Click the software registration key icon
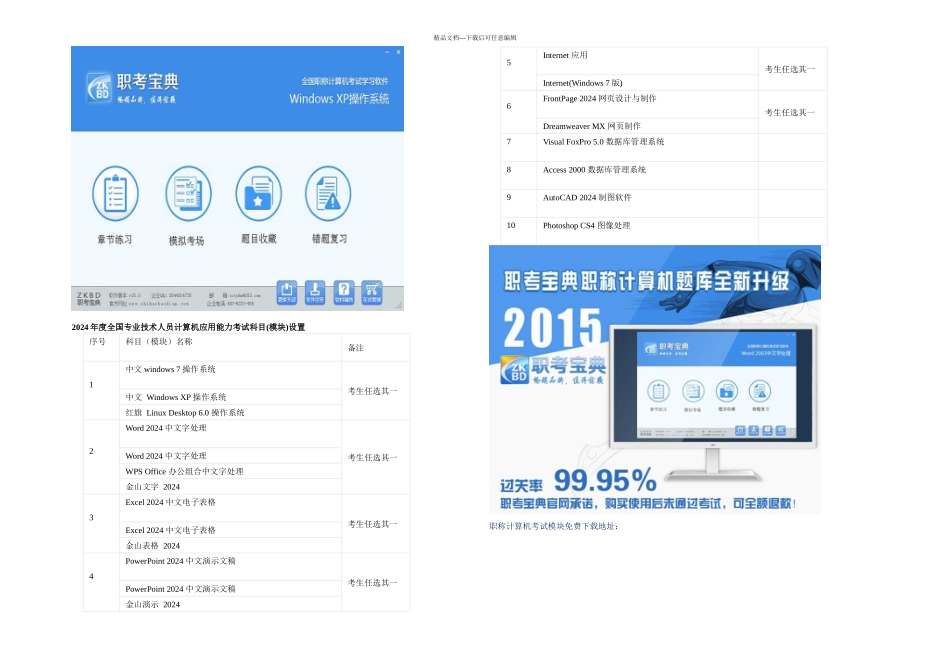 click(x=315, y=292)
